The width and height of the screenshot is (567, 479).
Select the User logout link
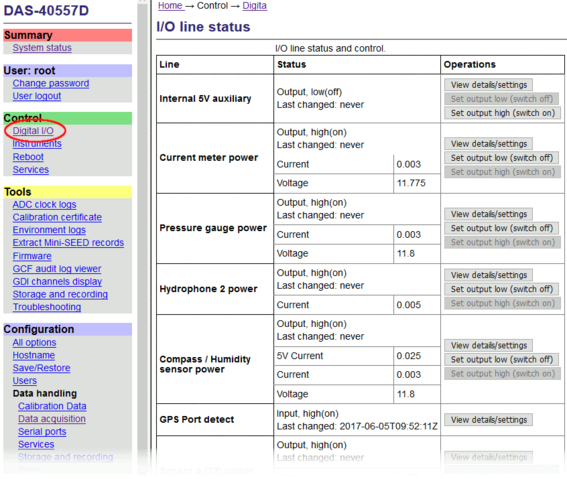click(37, 96)
